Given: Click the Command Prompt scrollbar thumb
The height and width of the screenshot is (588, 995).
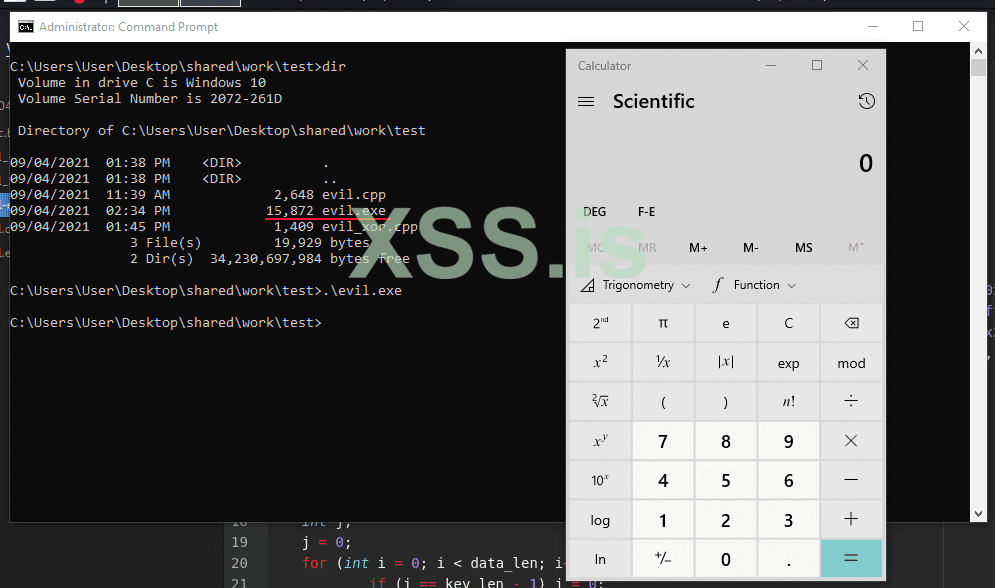Looking at the screenshot, I should 978,67.
